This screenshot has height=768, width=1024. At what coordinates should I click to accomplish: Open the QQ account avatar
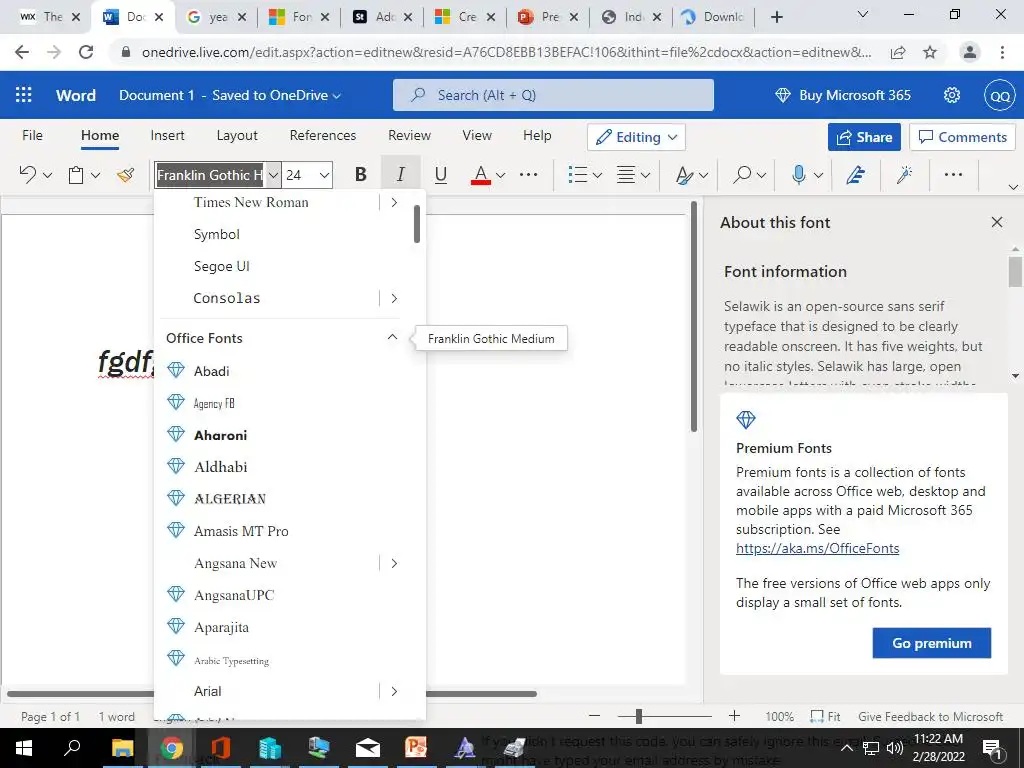coord(1000,95)
